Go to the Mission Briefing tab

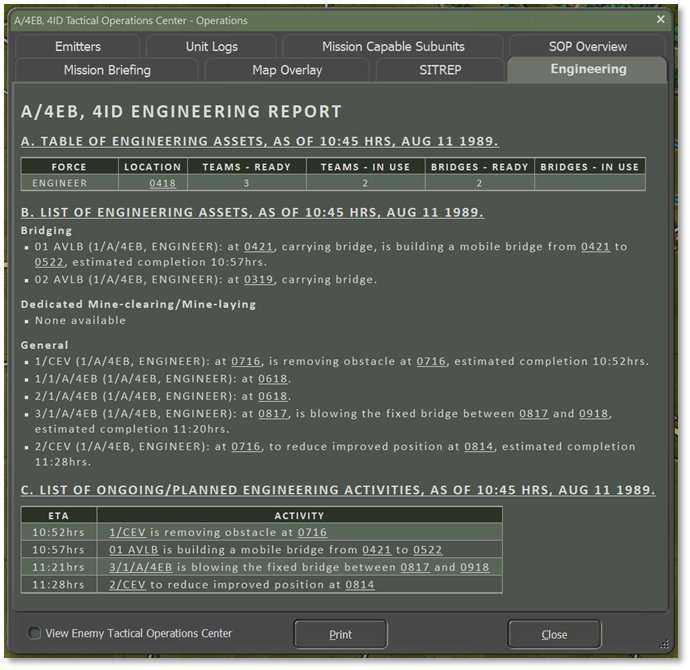(107, 70)
